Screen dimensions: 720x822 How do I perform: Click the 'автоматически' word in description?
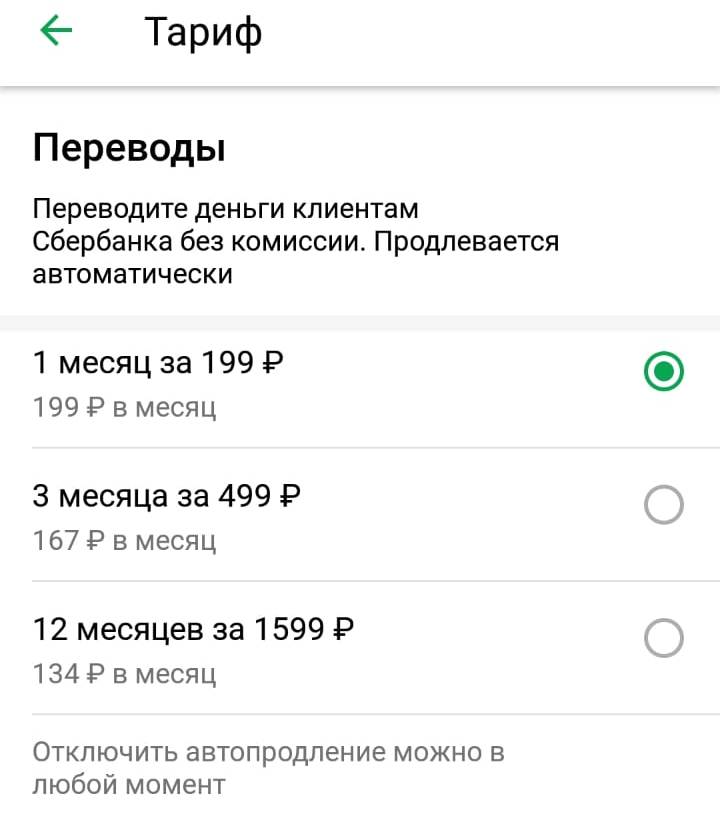133,275
